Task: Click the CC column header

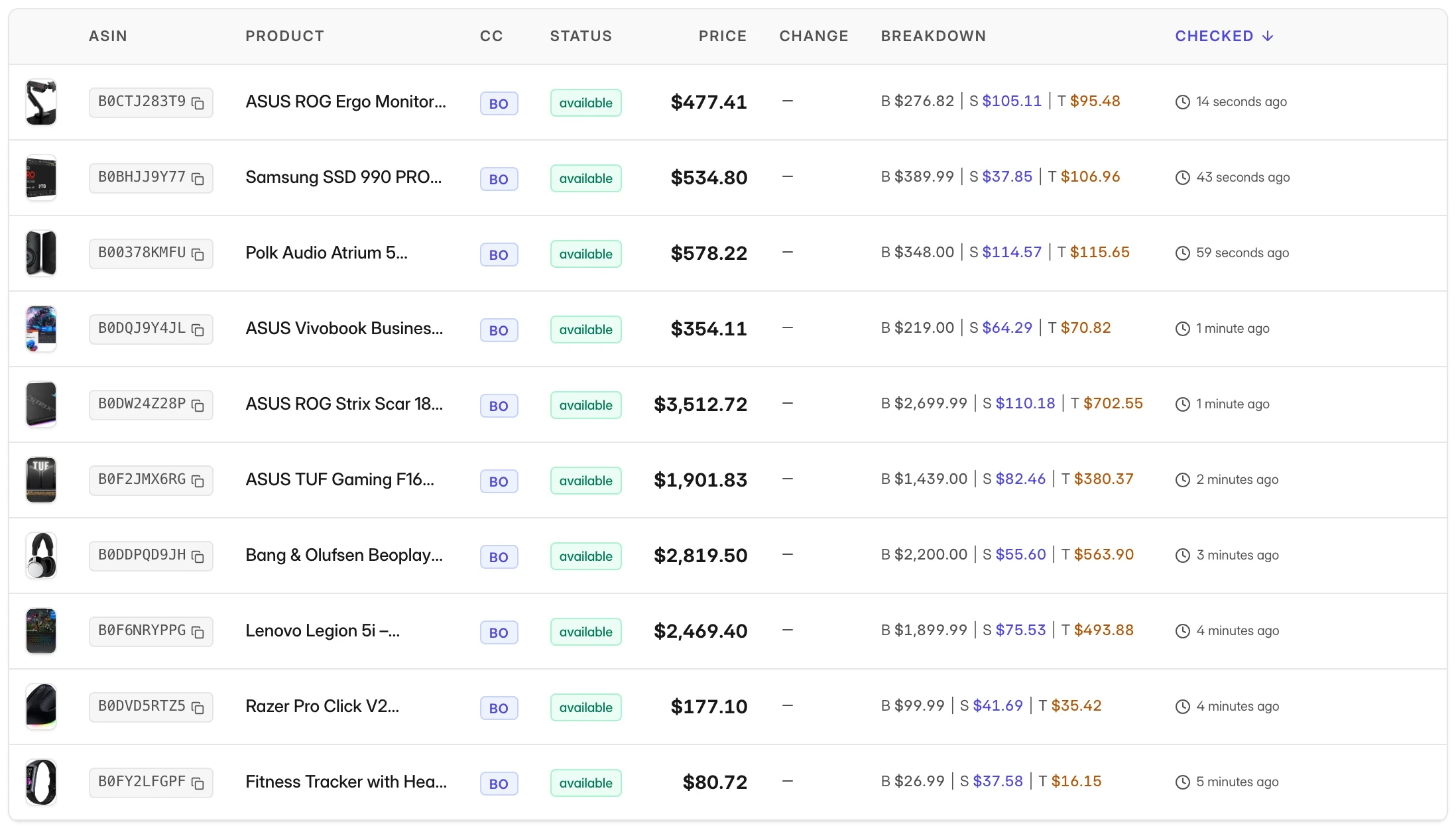Action: 491,36
